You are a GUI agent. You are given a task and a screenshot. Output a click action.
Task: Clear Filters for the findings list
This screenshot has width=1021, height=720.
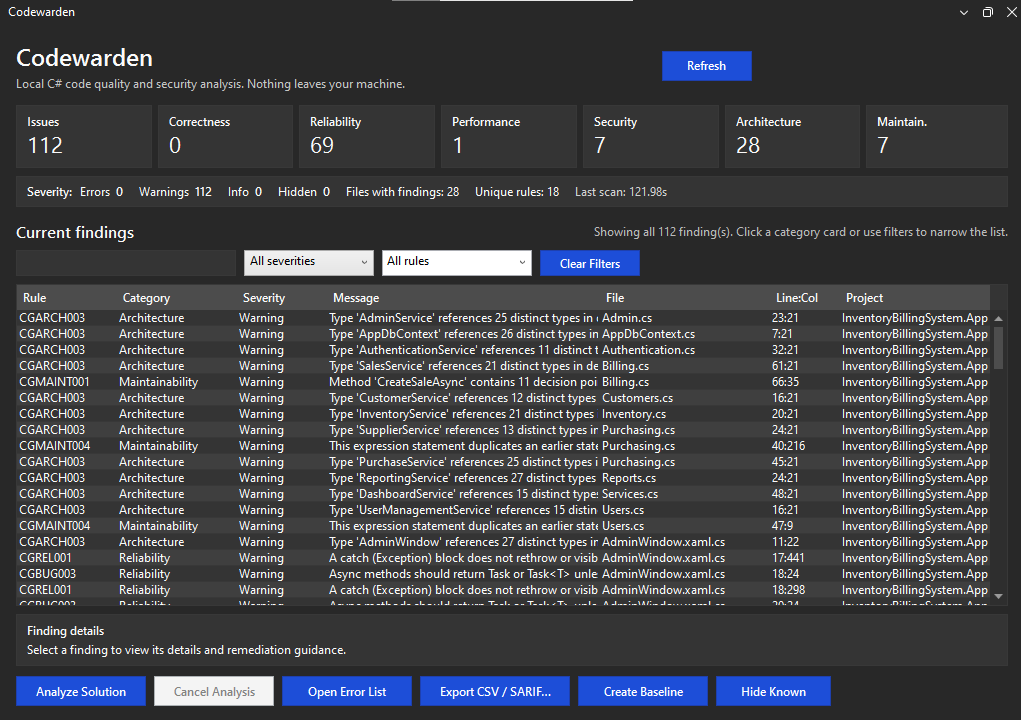point(590,263)
